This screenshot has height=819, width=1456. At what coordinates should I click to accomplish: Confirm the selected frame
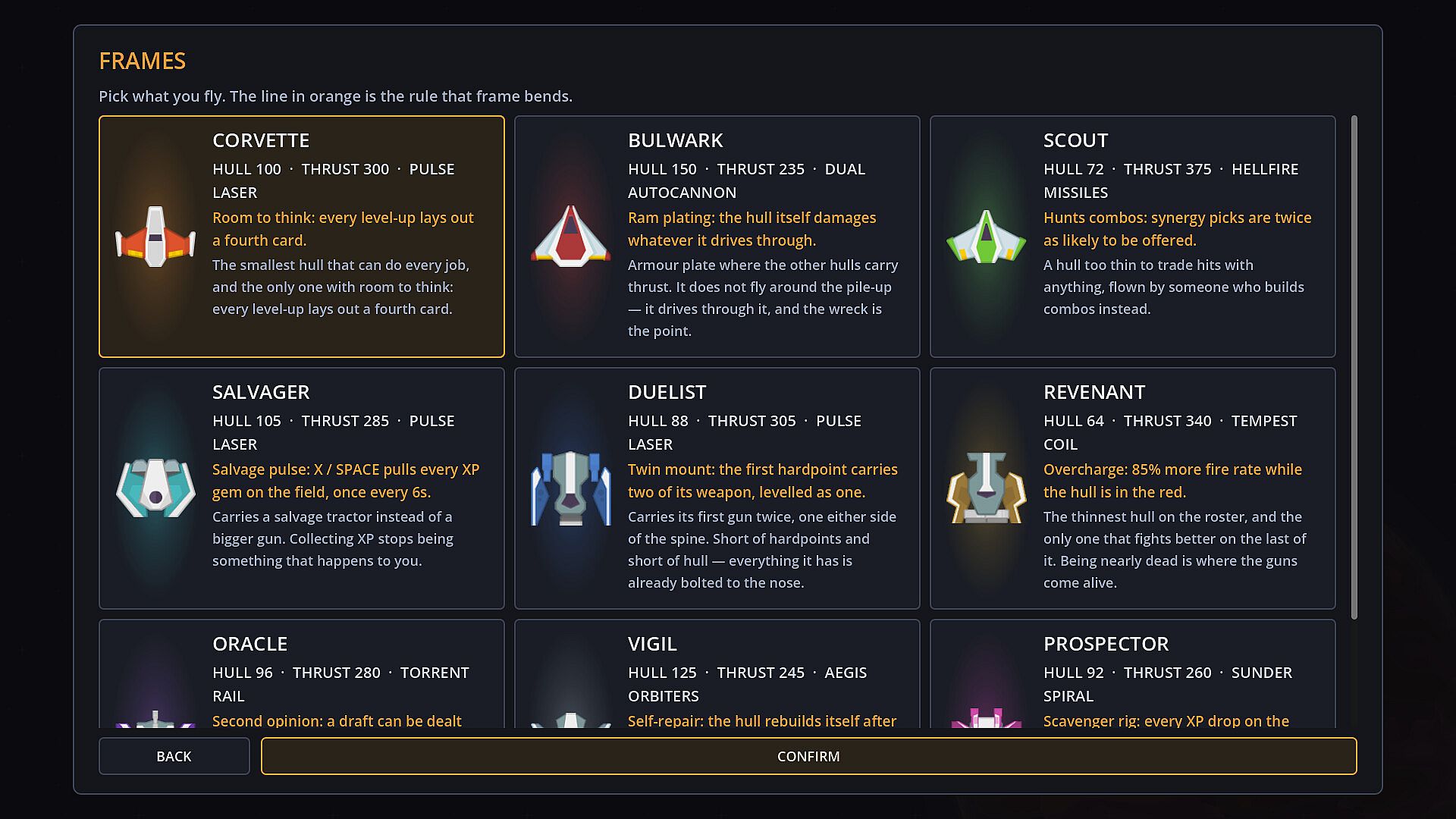tap(808, 756)
